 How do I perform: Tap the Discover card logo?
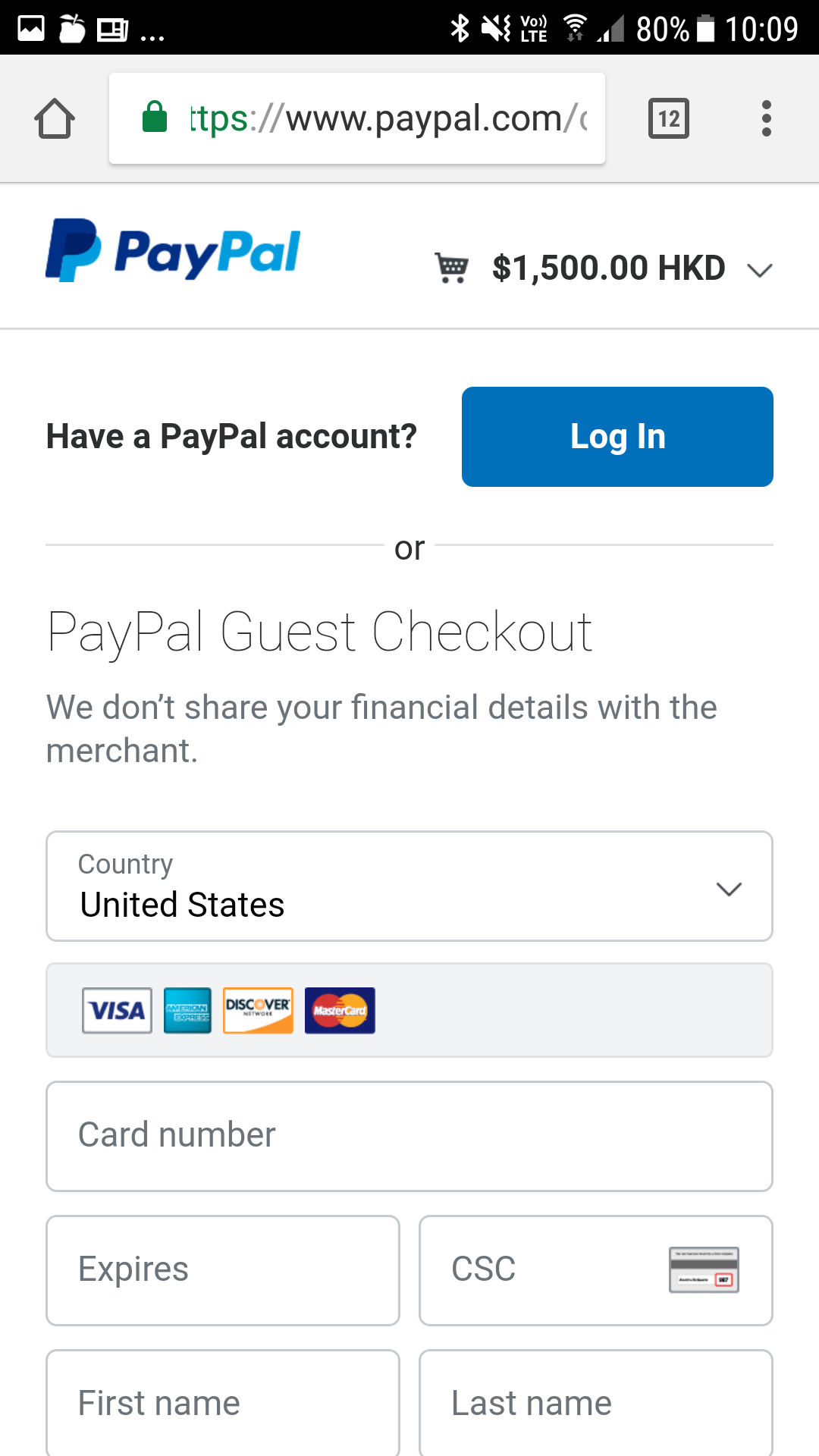tap(258, 1010)
